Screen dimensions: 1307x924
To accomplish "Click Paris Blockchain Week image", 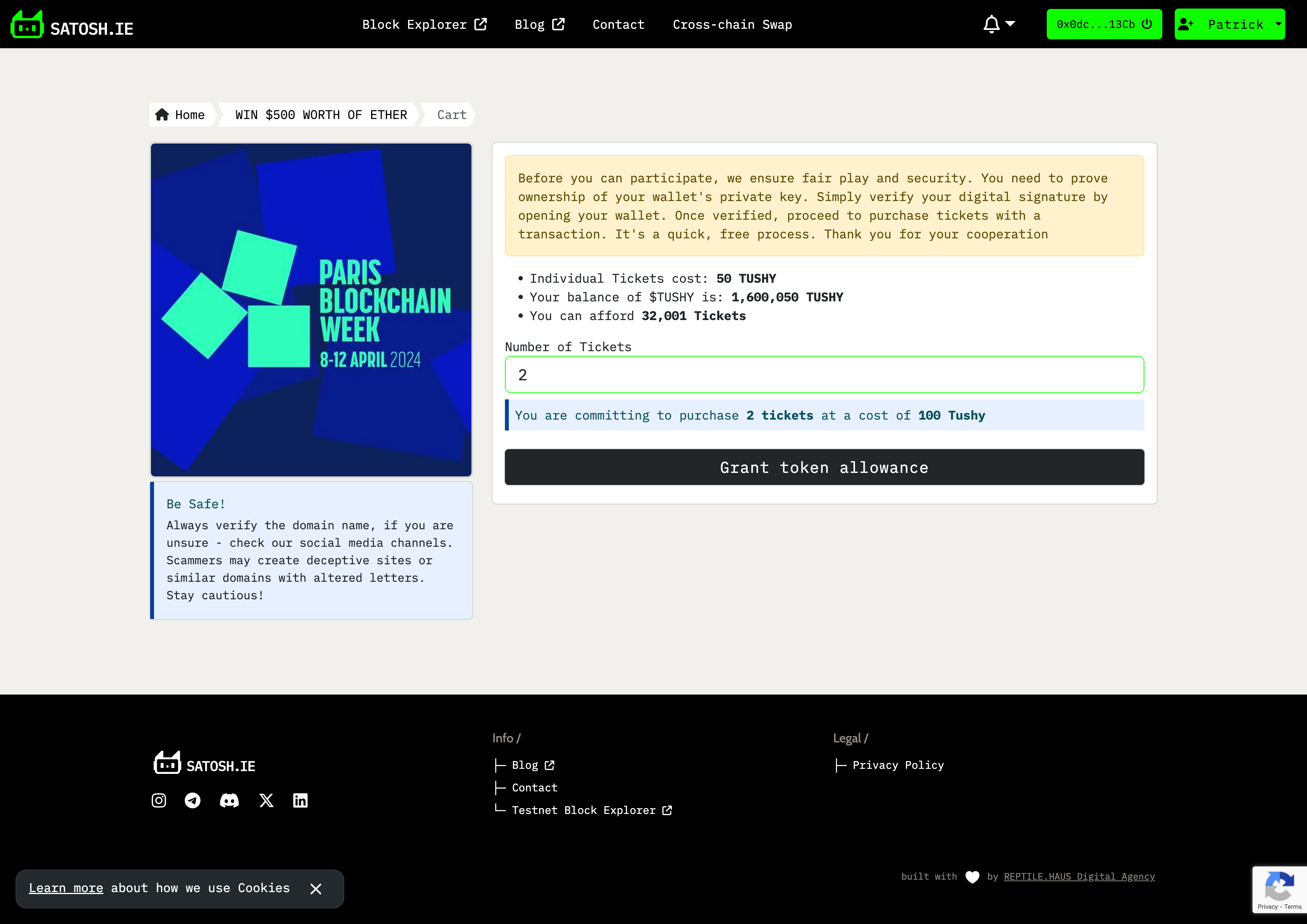I will [x=311, y=310].
